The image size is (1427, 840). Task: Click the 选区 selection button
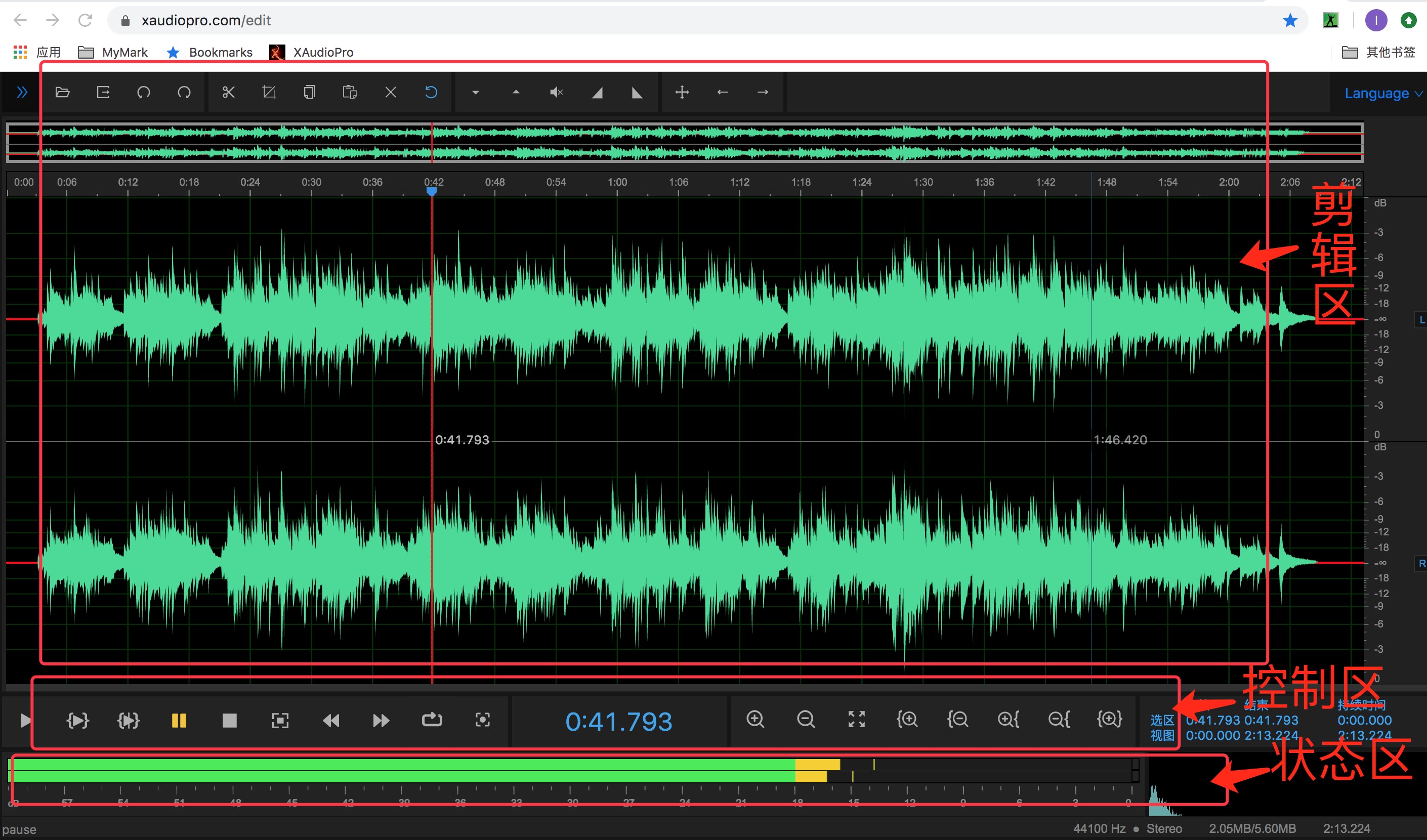(1162, 720)
